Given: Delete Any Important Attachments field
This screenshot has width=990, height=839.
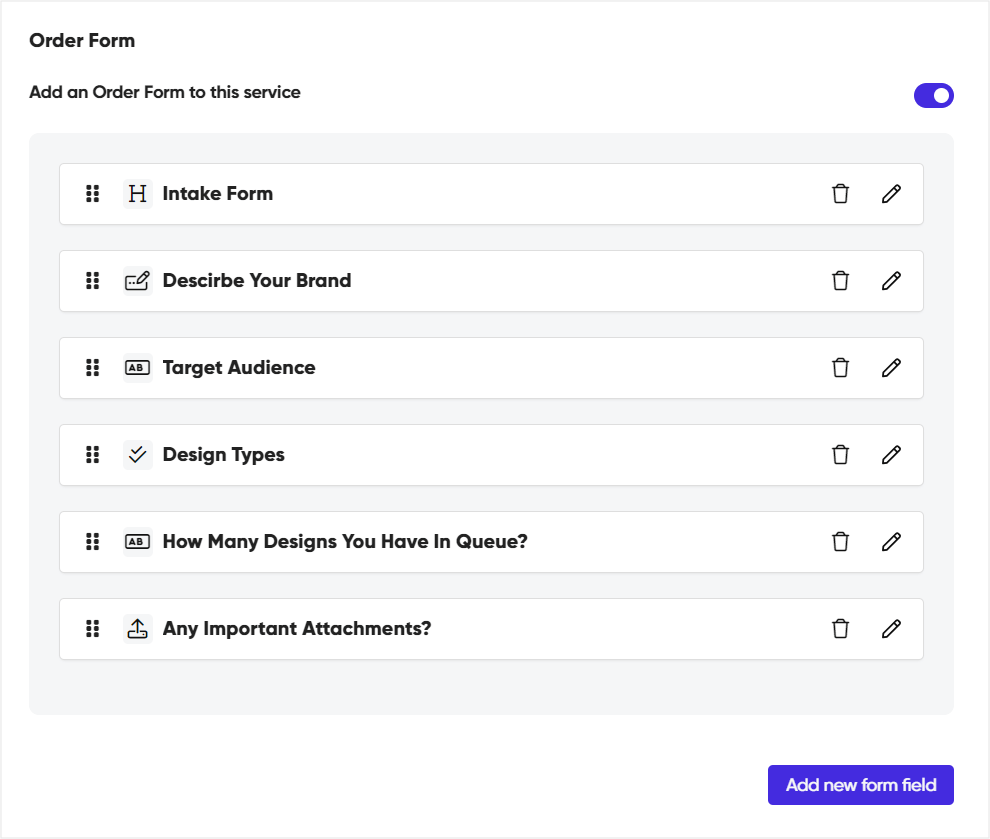Looking at the screenshot, I should tap(840, 629).
